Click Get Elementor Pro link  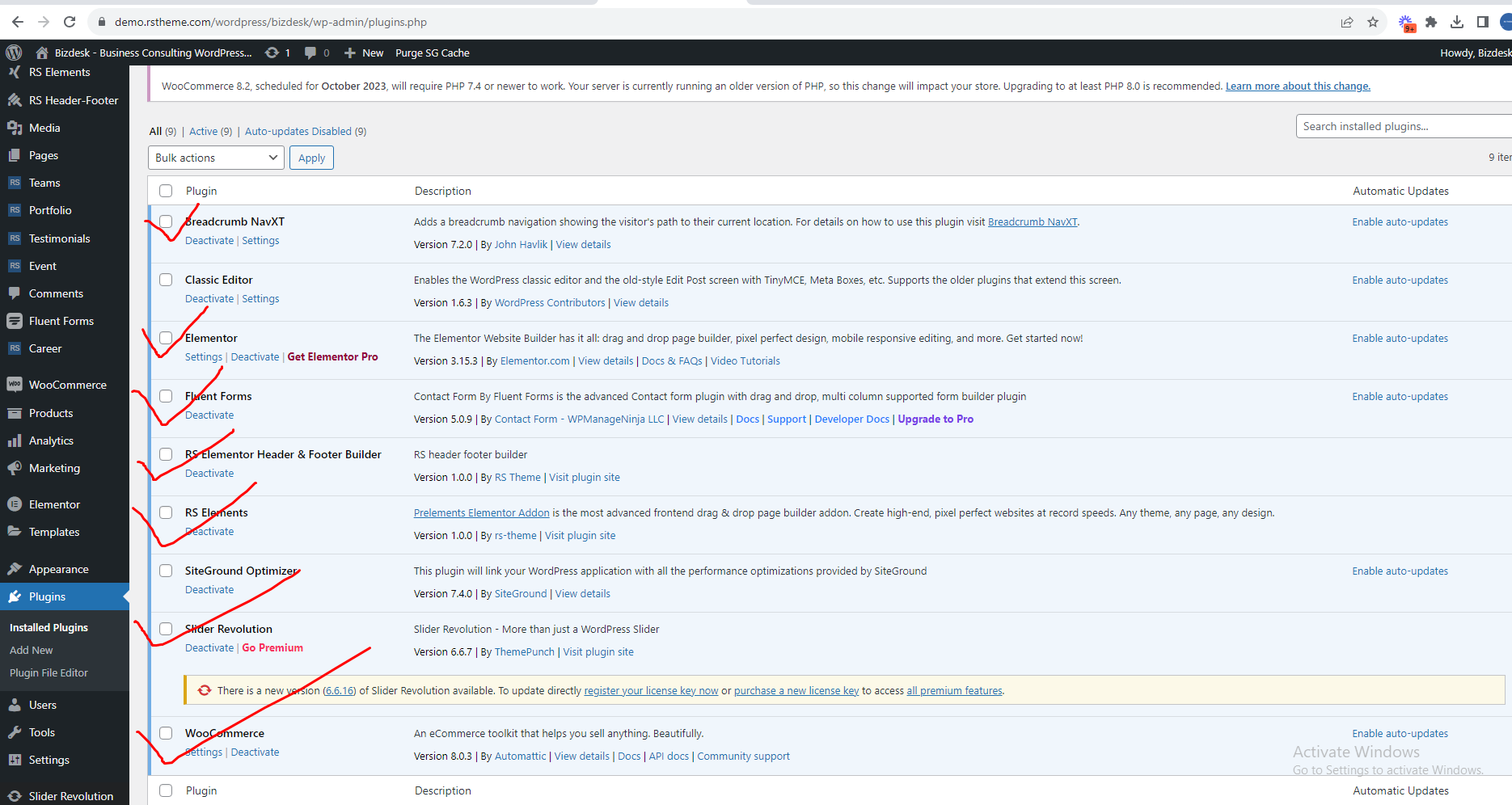point(332,356)
